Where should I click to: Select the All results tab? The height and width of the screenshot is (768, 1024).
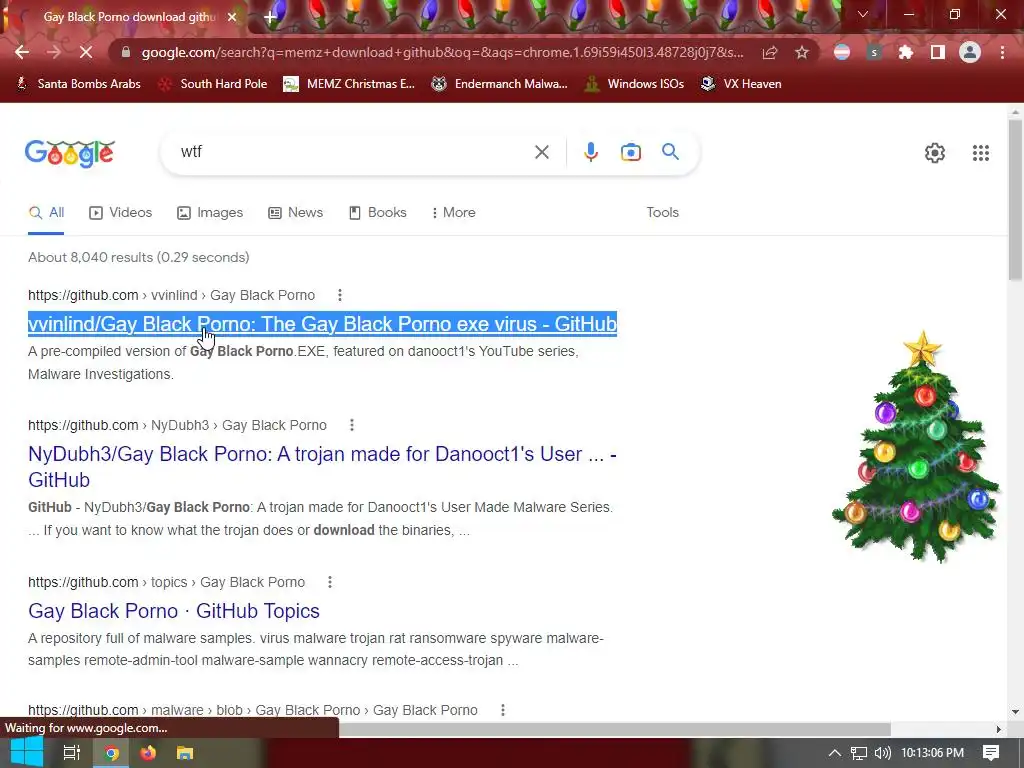pyautogui.click(x=46, y=212)
